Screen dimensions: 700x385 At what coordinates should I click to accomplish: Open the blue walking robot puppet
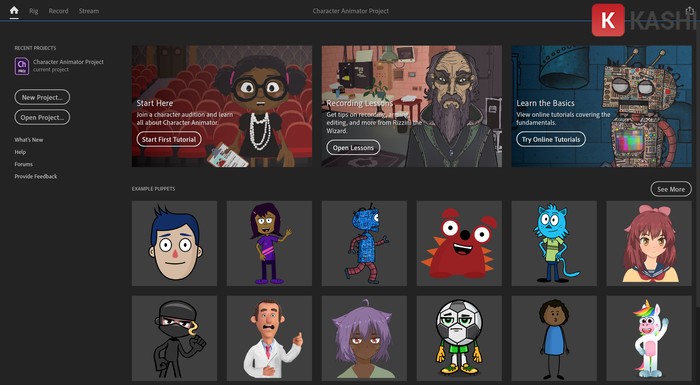point(364,243)
